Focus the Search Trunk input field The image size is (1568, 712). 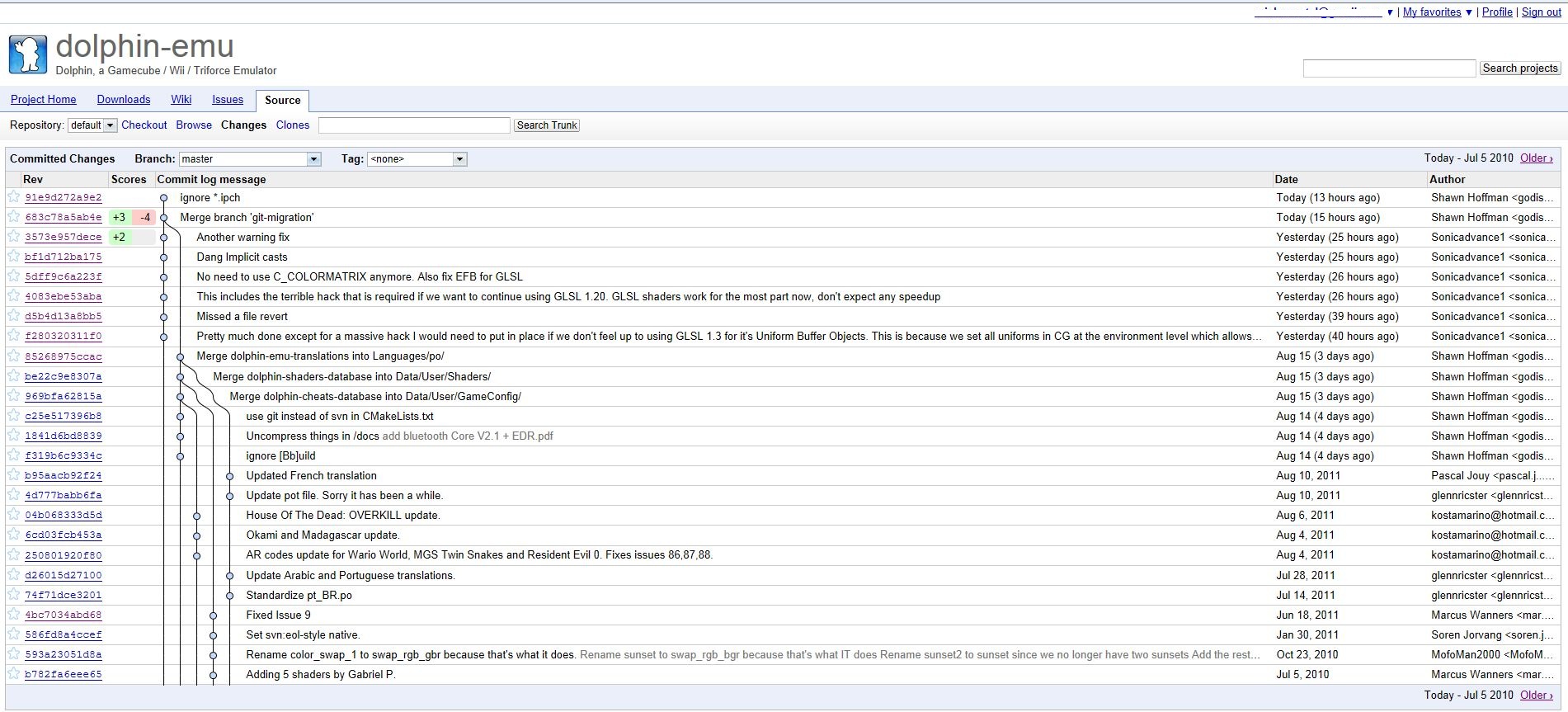coord(414,125)
